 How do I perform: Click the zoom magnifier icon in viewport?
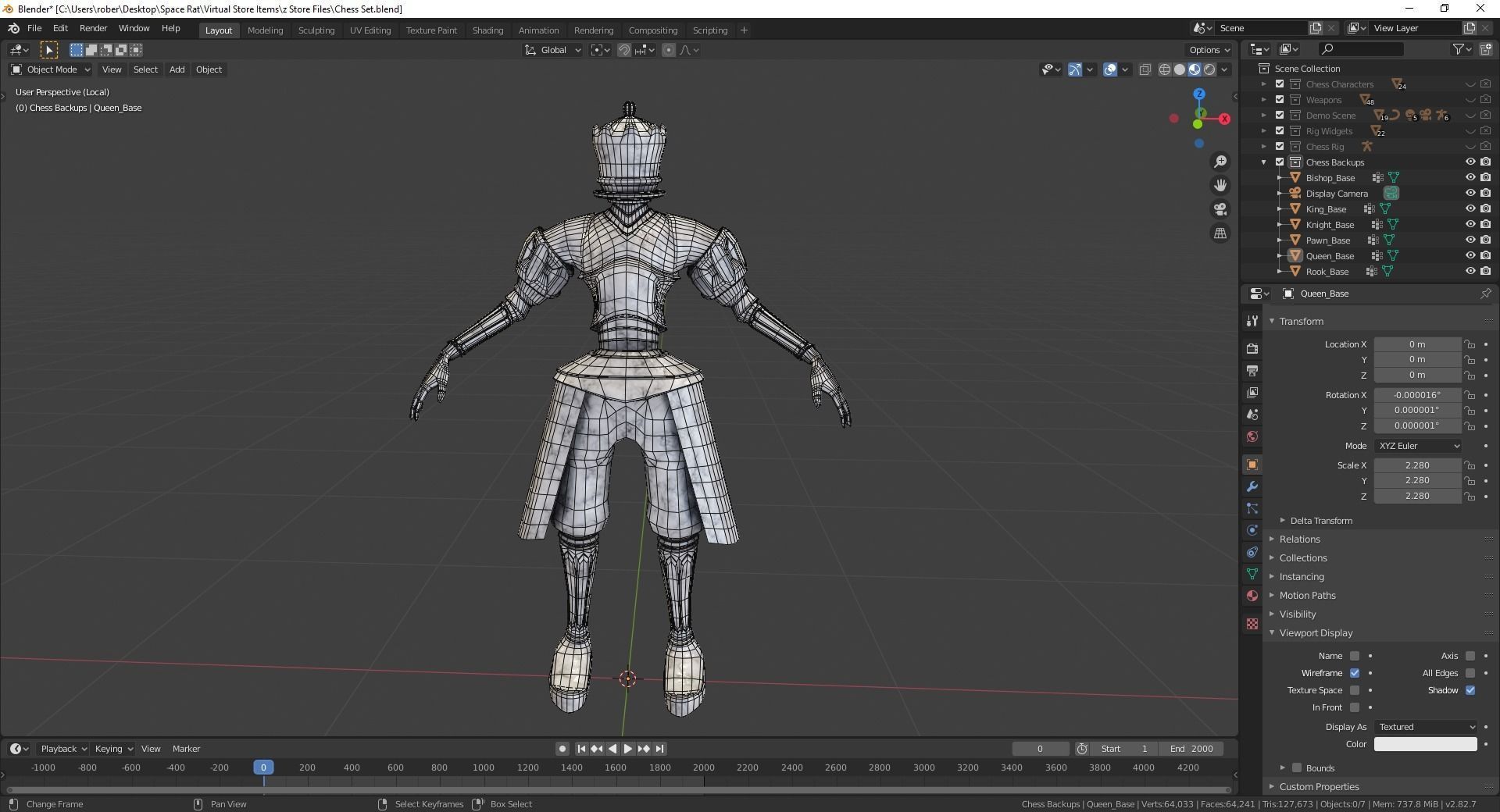pos(1220,162)
